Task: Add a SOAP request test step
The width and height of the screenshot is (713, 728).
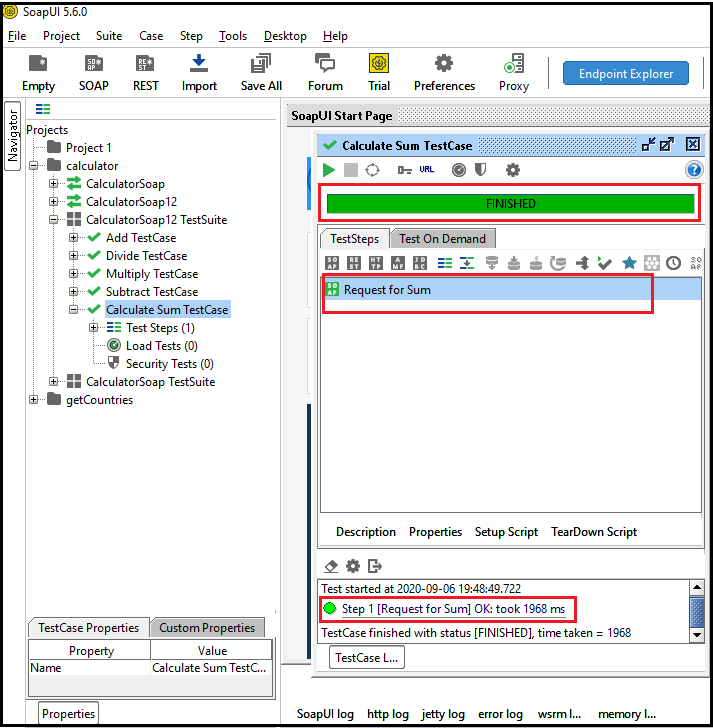Action: (331, 263)
